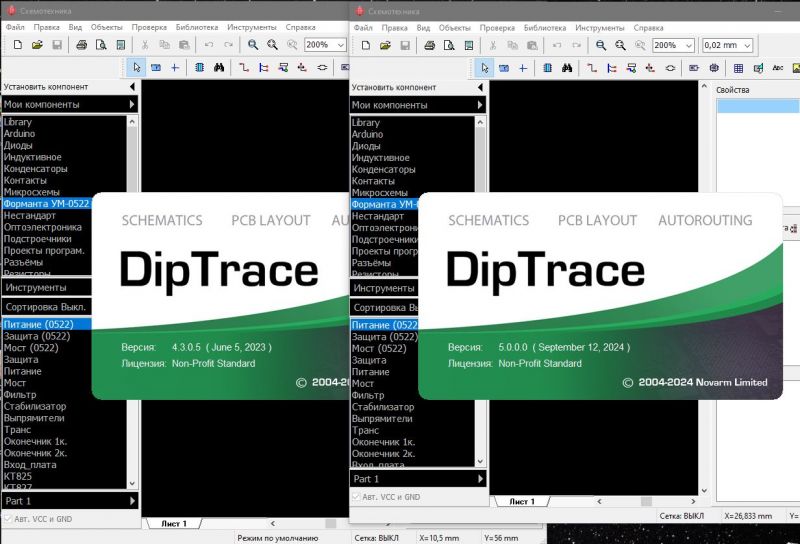Screen dimensions: 800x544
Task: Select Микросхемы library in DipTrace 5.0 window
Action: pos(380,192)
